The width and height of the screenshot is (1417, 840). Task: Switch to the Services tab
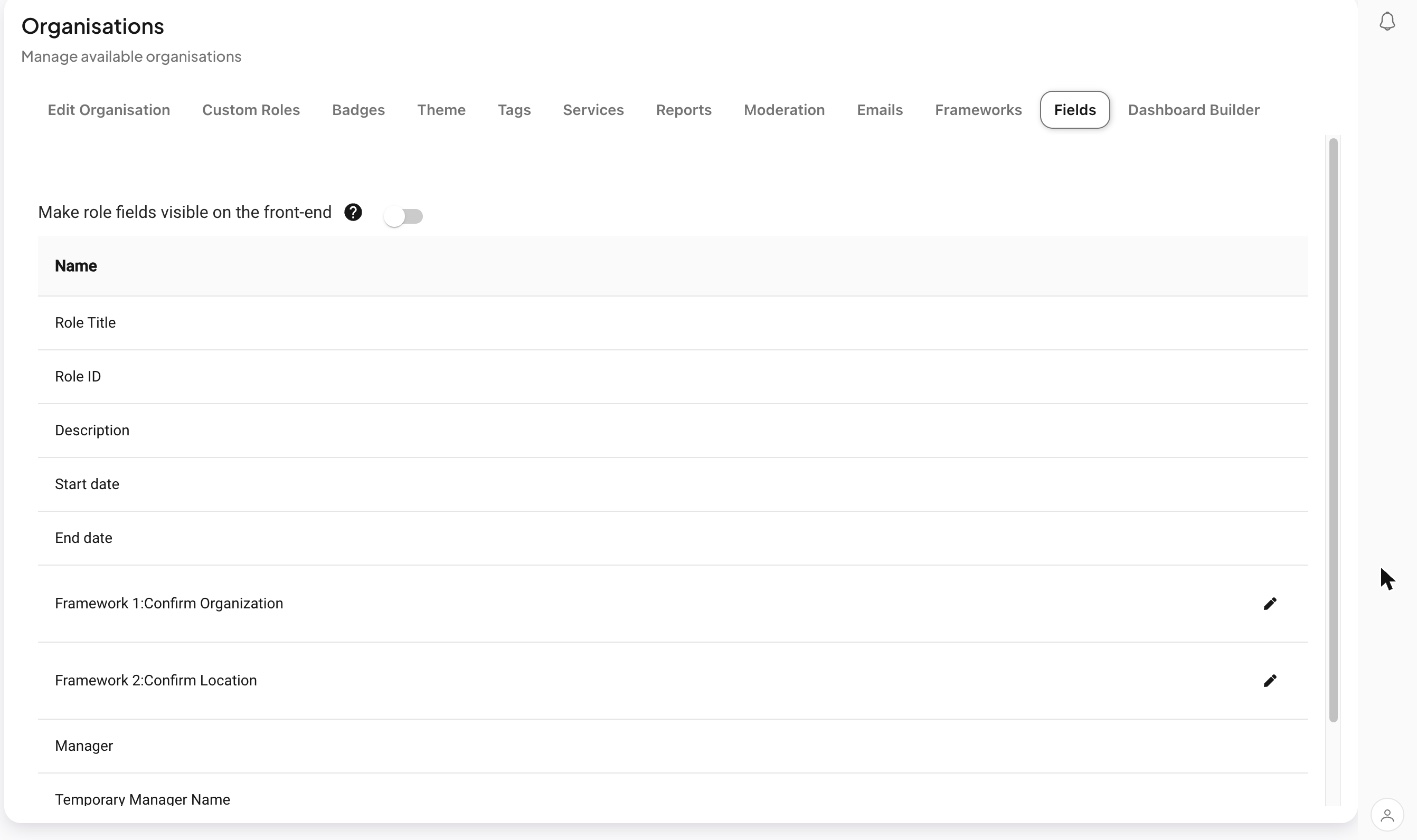pyautogui.click(x=593, y=110)
